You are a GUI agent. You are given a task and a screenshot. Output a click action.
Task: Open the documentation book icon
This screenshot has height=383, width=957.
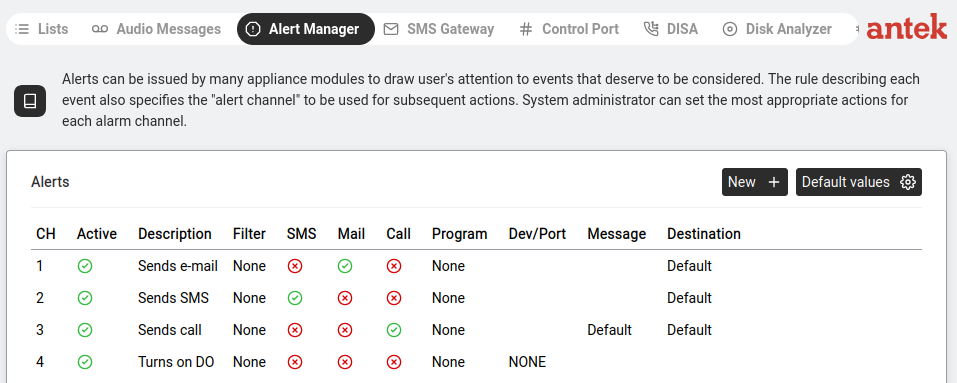(x=30, y=101)
